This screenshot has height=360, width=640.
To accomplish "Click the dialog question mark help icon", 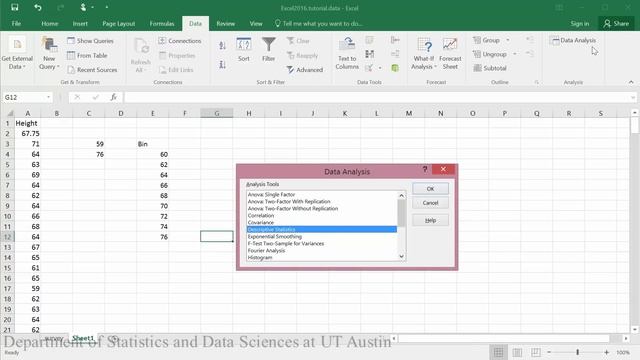I will 424,169.
